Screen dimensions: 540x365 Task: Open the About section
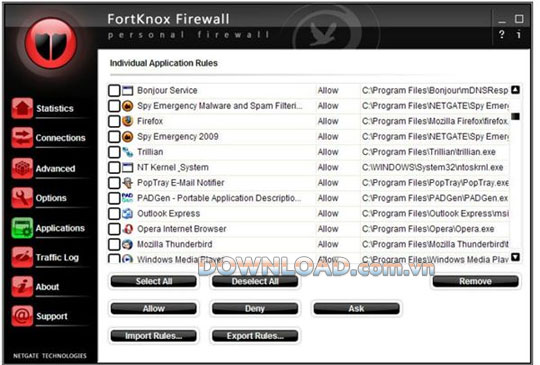click(48, 287)
